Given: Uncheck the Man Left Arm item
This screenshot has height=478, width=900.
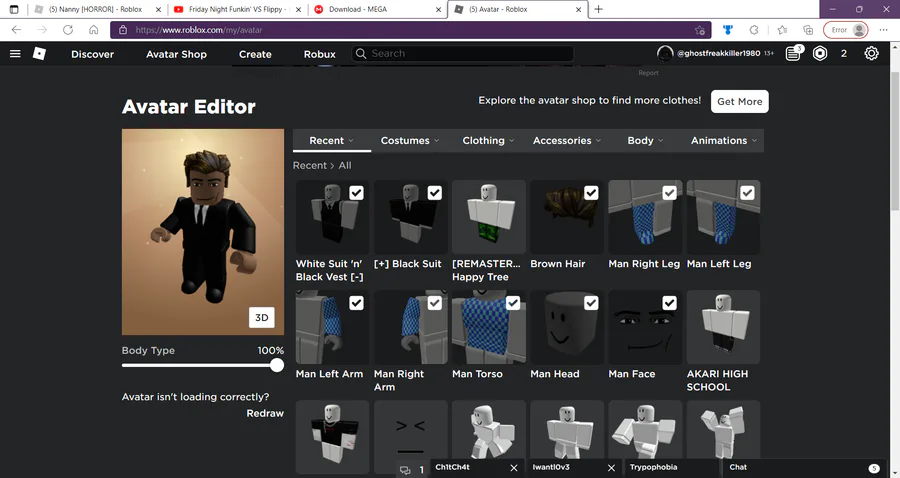Looking at the screenshot, I should click(356, 303).
